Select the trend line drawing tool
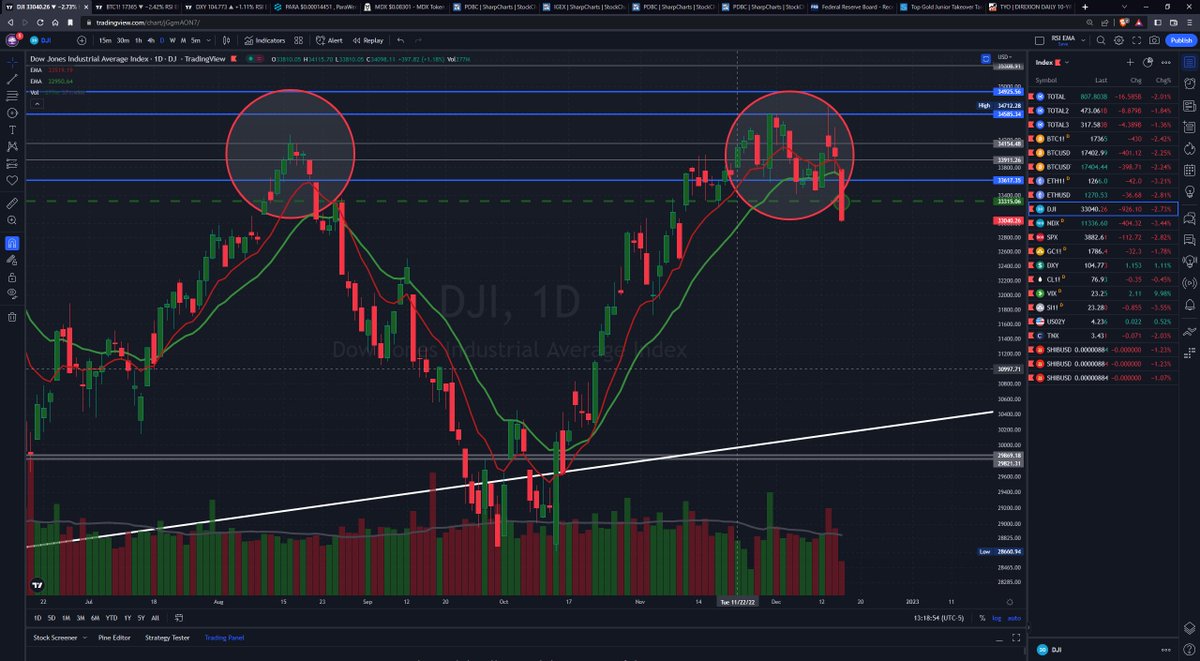 tap(12, 78)
